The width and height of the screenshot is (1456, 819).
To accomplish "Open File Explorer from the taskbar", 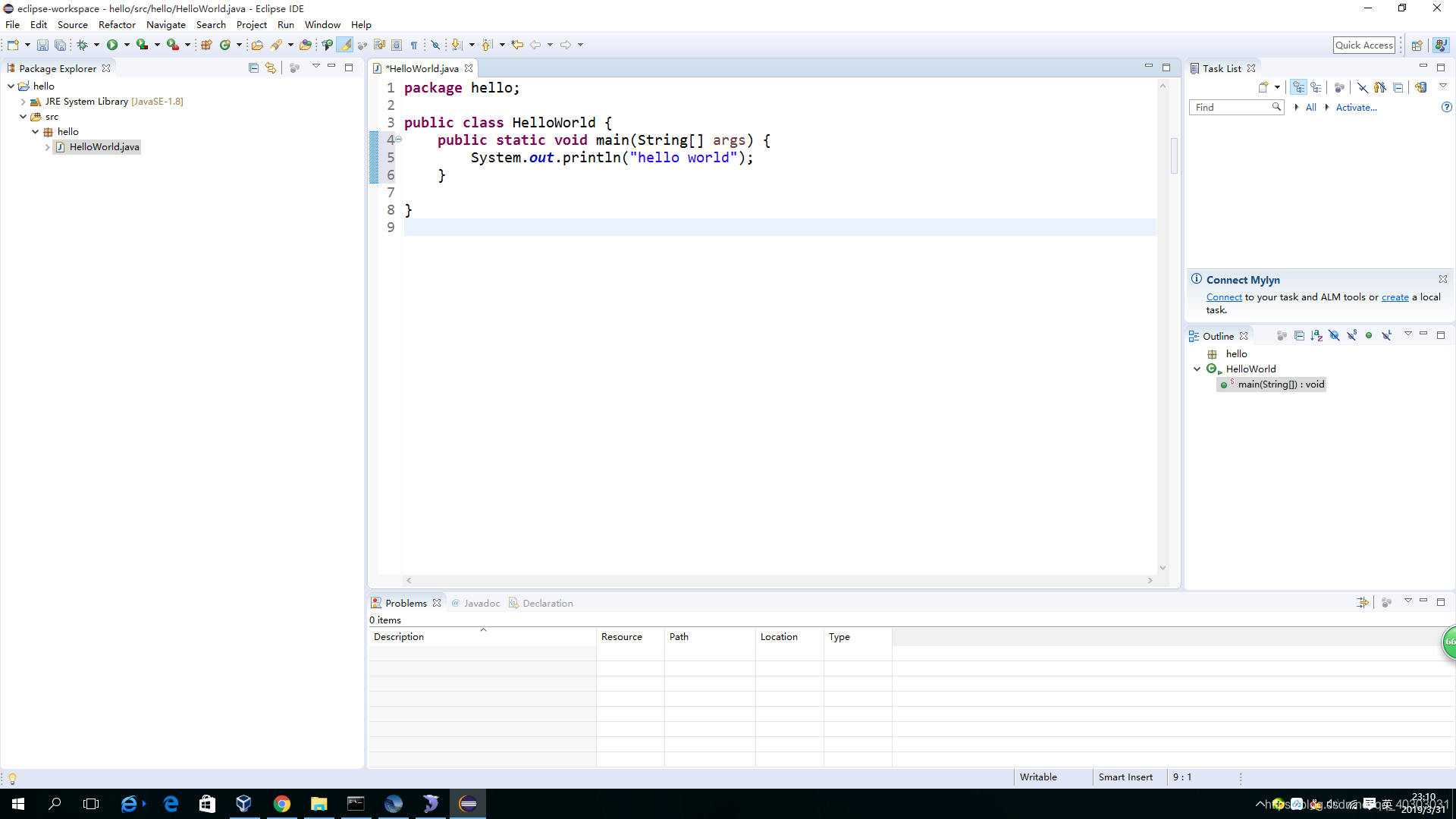I will click(318, 804).
